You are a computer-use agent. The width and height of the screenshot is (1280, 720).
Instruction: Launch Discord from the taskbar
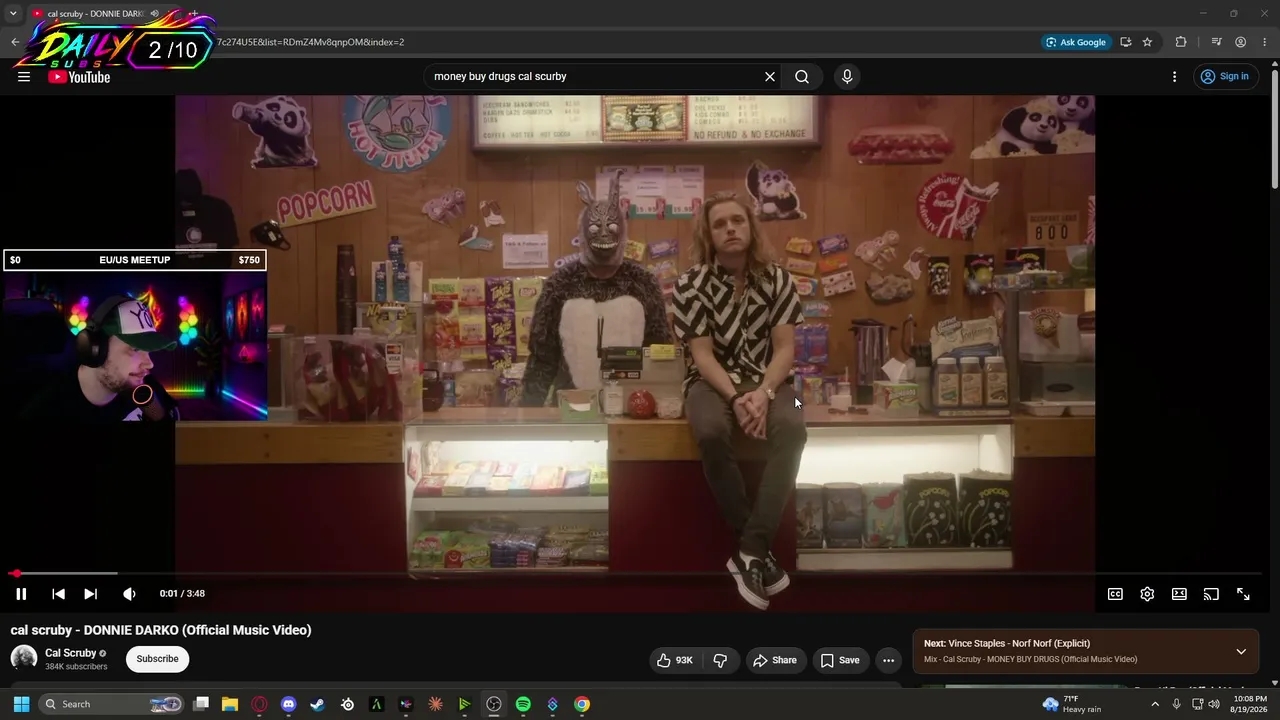tap(289, 704)
